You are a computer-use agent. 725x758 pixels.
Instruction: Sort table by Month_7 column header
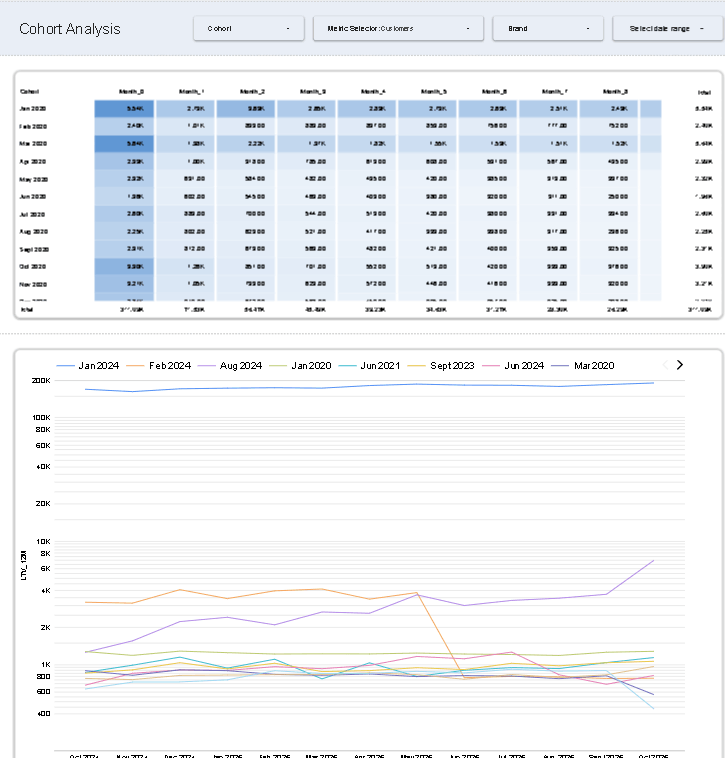555,91
